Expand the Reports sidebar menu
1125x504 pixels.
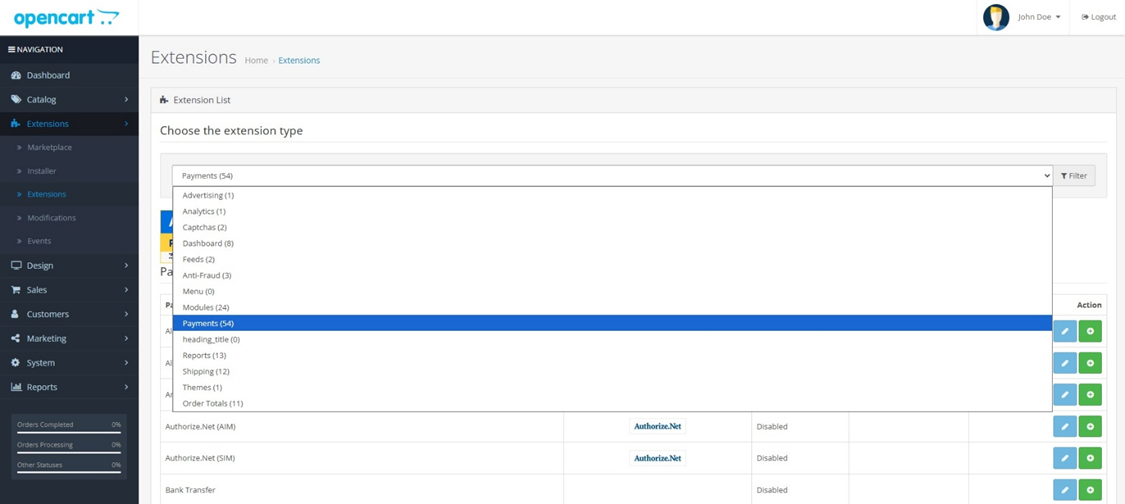click(x=69, y=387)
